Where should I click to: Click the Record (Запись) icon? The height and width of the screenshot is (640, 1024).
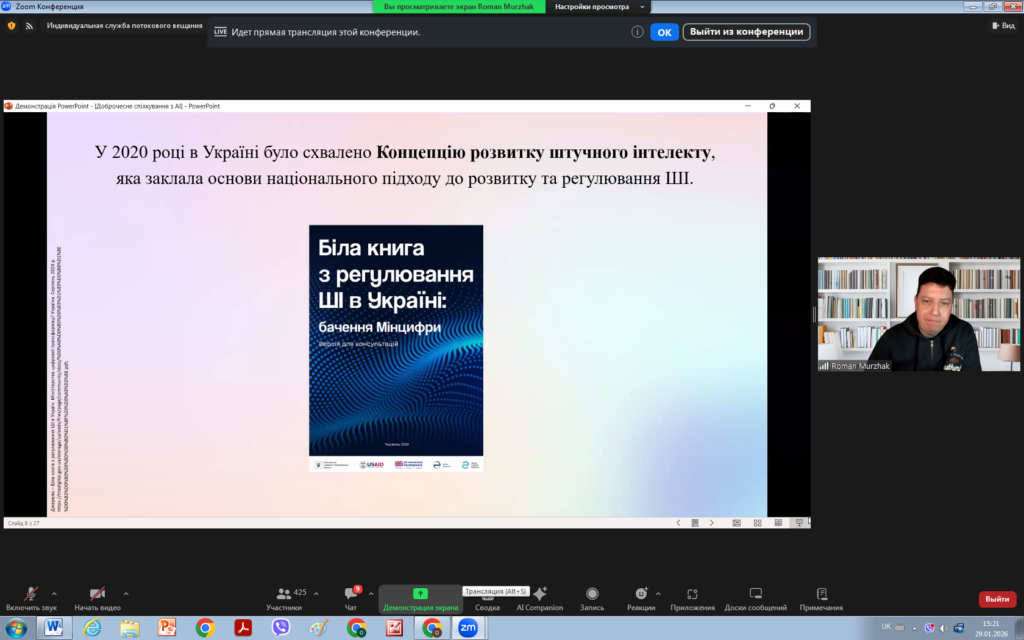592,596
